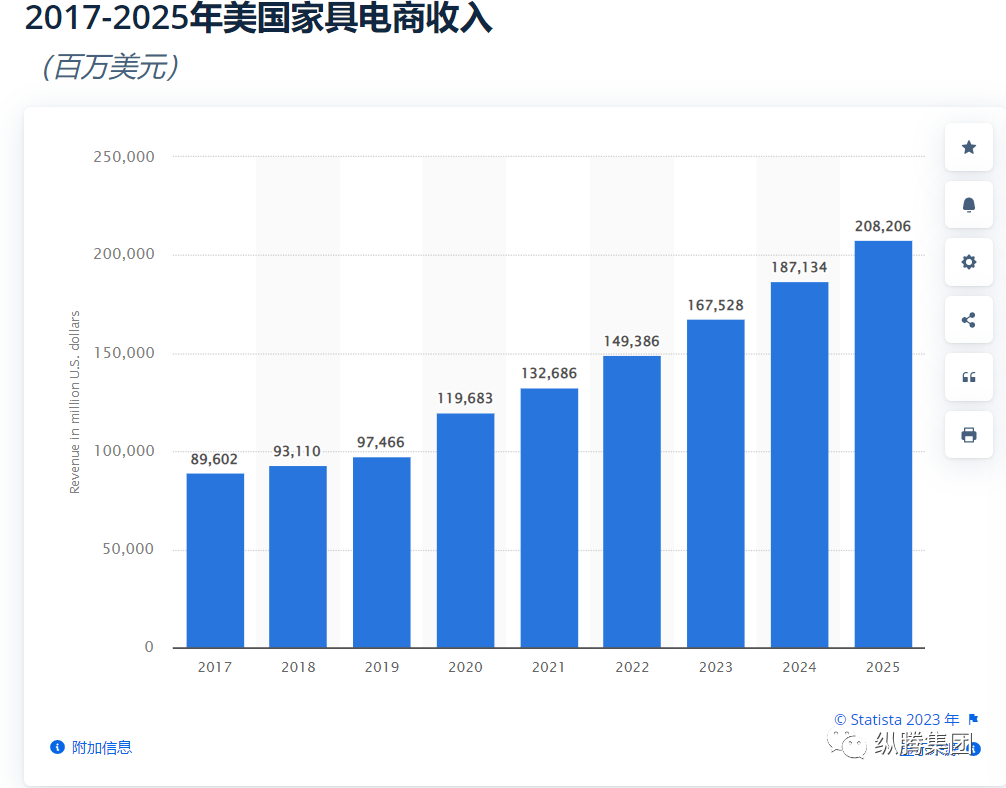Open chart settings via the gear icon
The width and height of the screenshot is (1006, 788).
pos(968,262)
